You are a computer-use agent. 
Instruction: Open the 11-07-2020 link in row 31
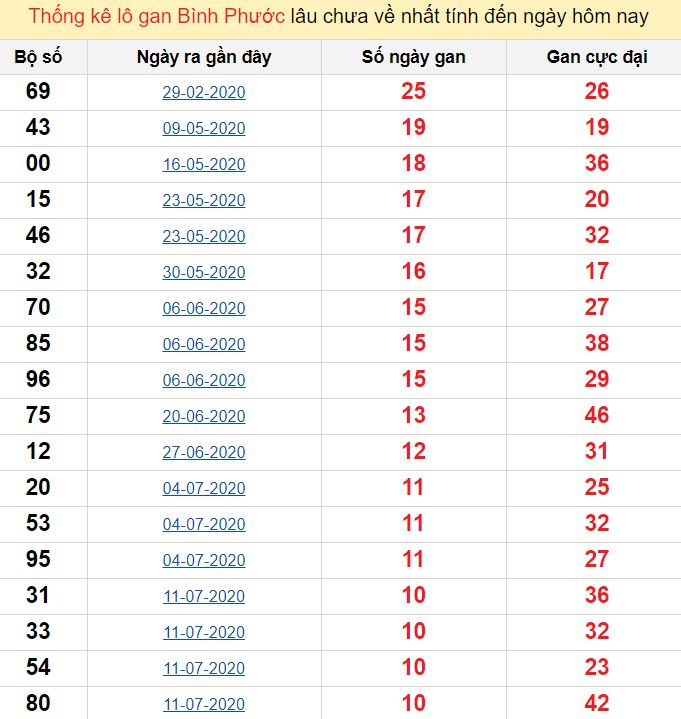(204, 596)
